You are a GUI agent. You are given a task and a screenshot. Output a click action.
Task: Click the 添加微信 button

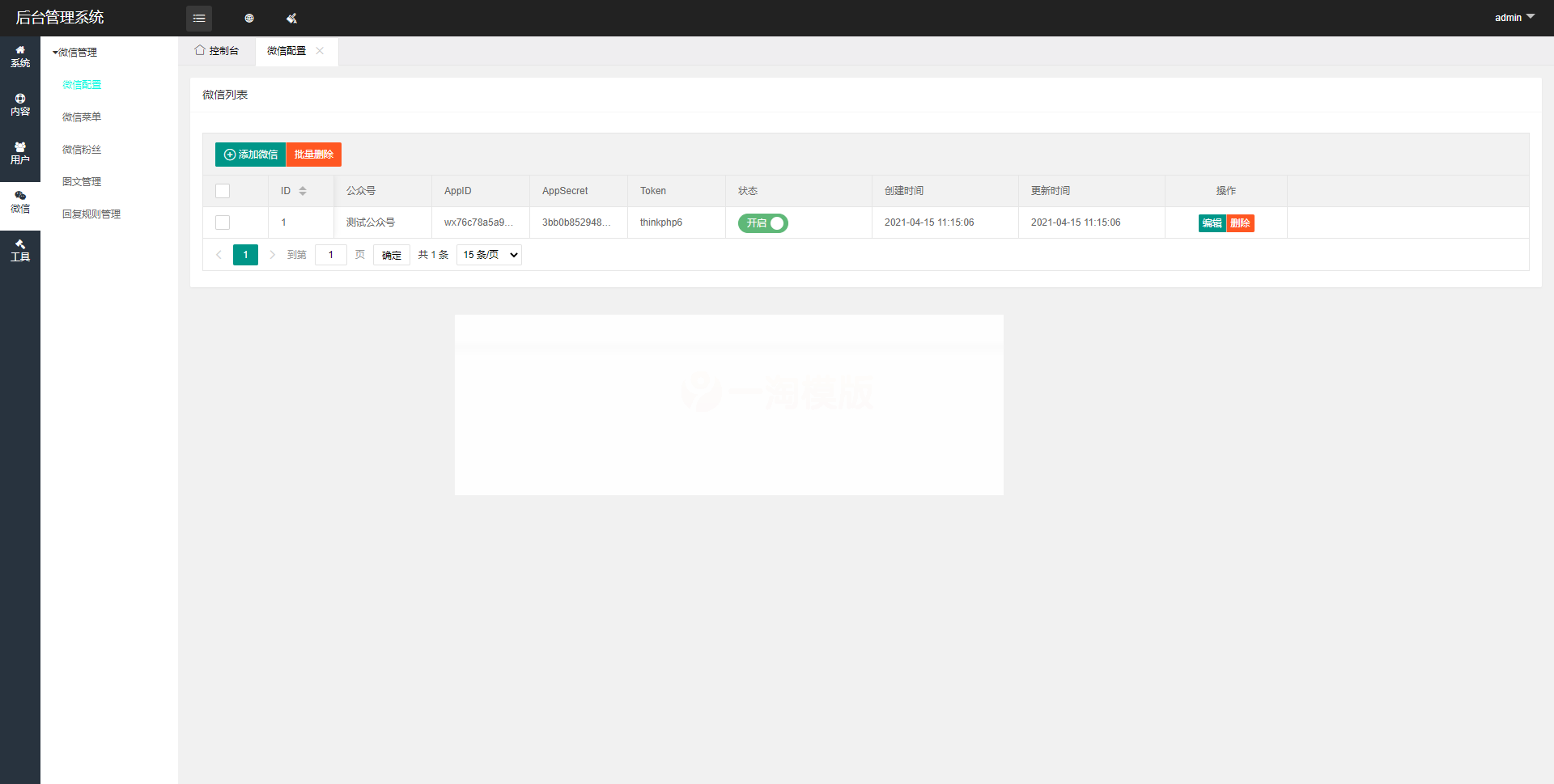(250, 155)
